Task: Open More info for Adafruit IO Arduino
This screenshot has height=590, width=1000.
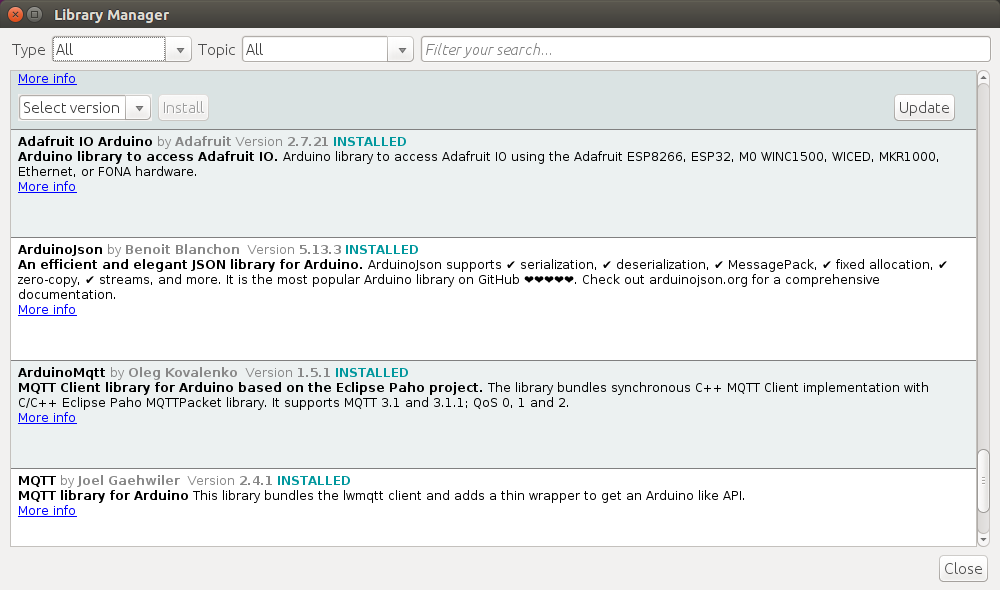Action: 47,187
